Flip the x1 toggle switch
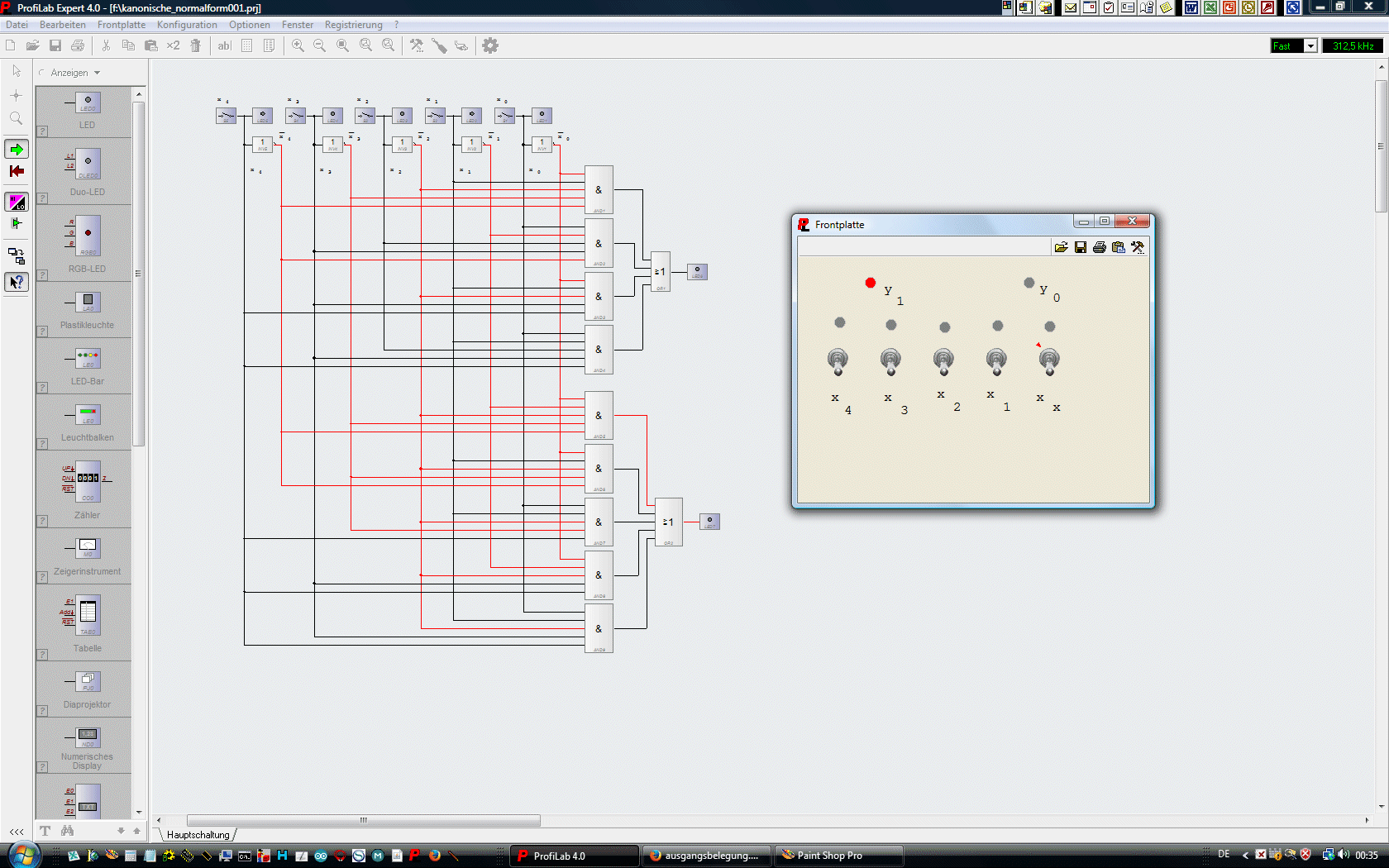The height and width of the screenshot is (868, 1389). 996,360
